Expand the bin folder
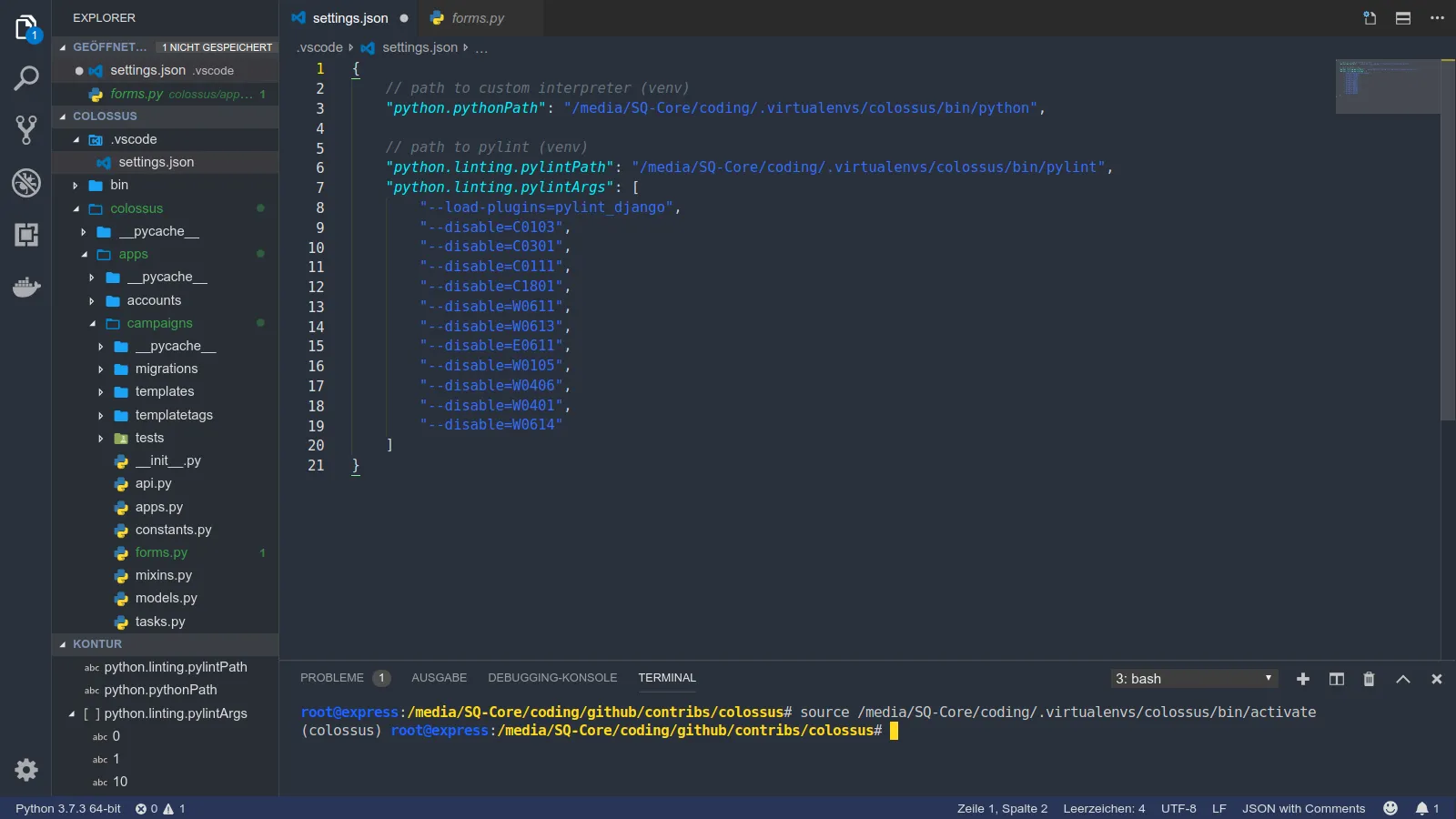This screenshot has width=1456, height=819. 76,186
